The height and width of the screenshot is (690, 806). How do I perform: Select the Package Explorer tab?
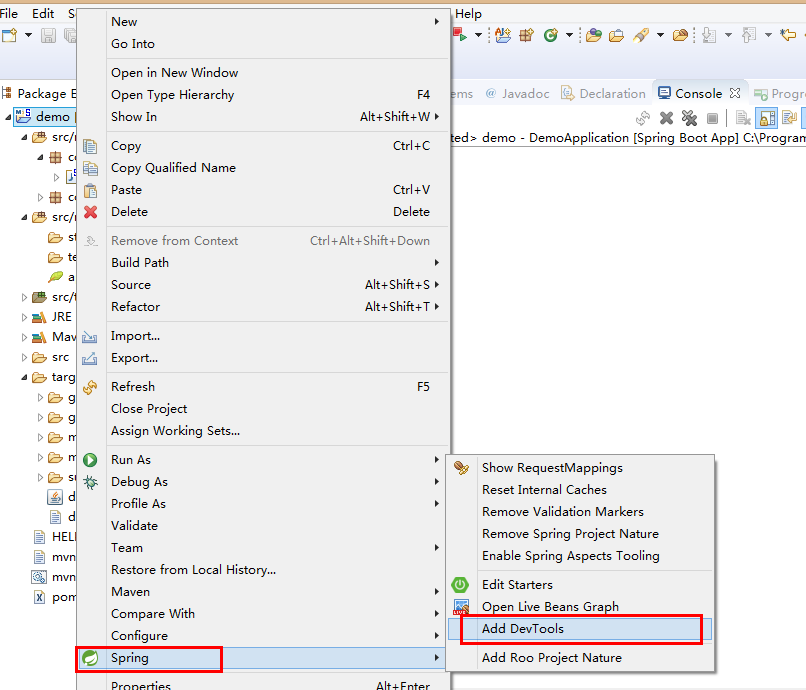(39, 94)
